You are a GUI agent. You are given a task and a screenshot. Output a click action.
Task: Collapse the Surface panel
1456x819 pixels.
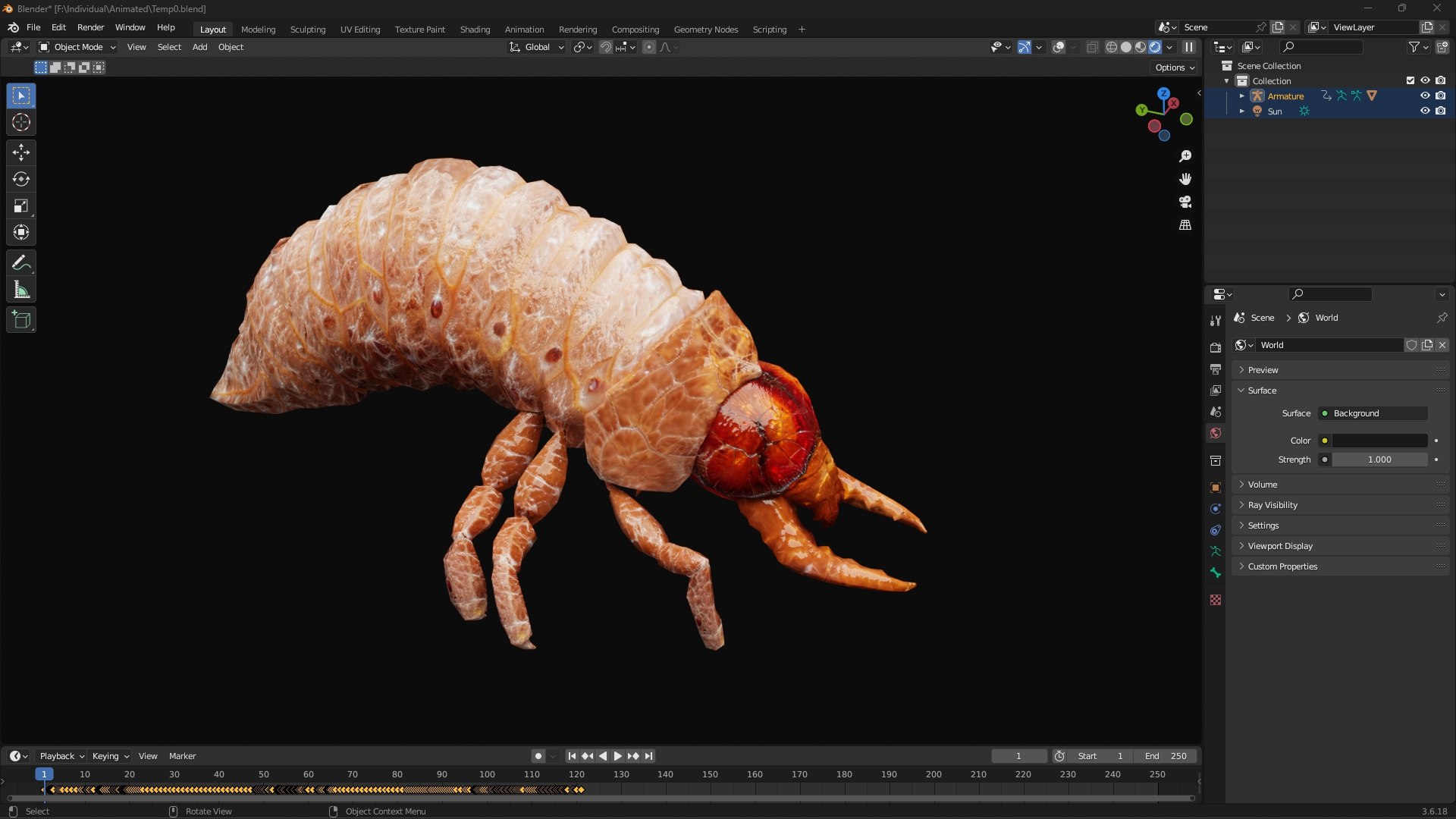[1341, 391]
